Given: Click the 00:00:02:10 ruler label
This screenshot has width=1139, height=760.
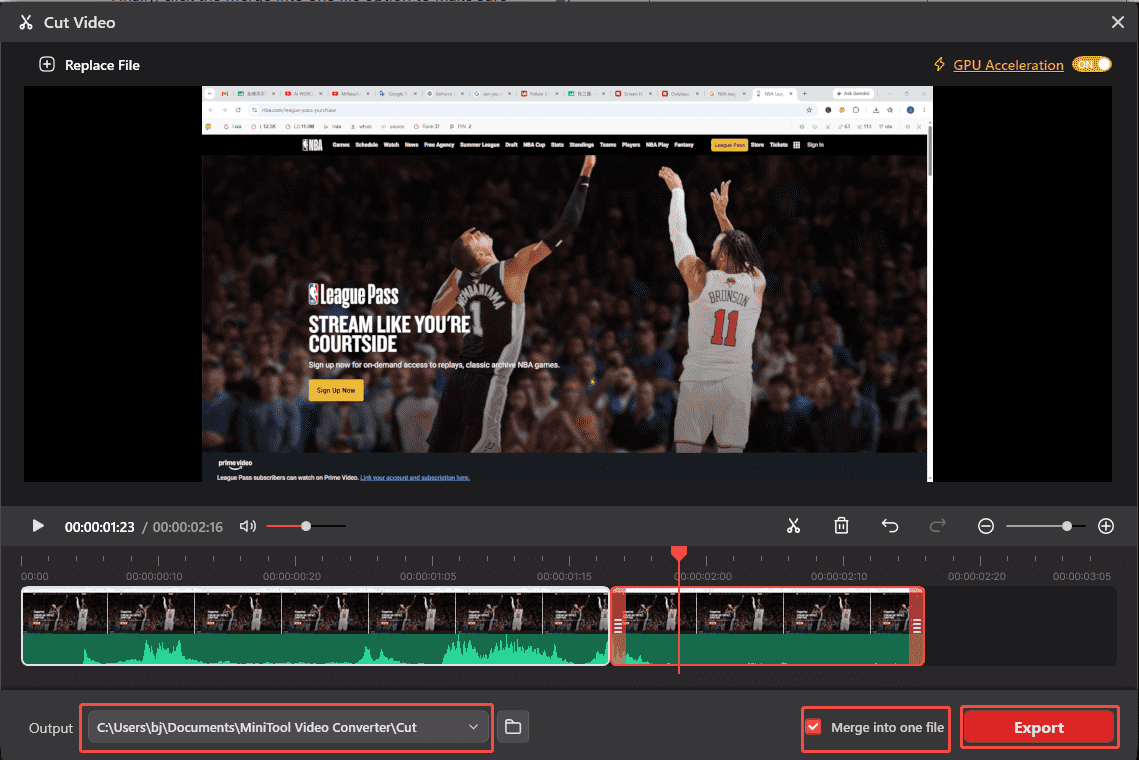Looking at the screenshot, I should click(x=839, y=576).
